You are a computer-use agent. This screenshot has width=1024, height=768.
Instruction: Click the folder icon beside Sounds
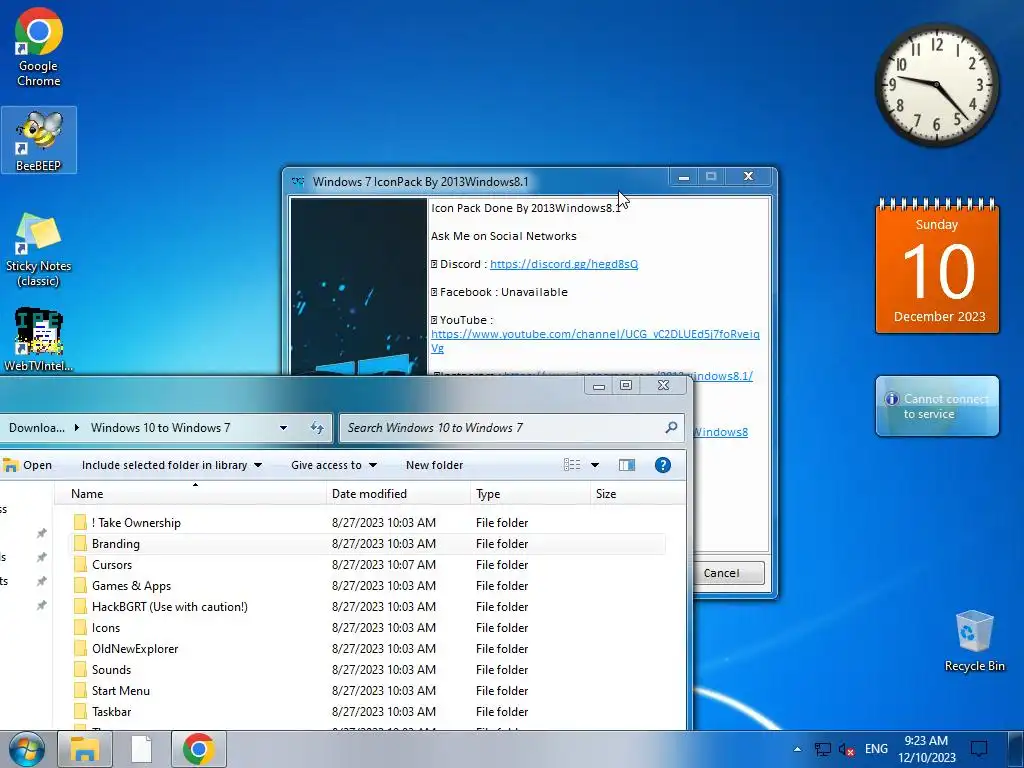pyautogui.click(x=80, y=669)
